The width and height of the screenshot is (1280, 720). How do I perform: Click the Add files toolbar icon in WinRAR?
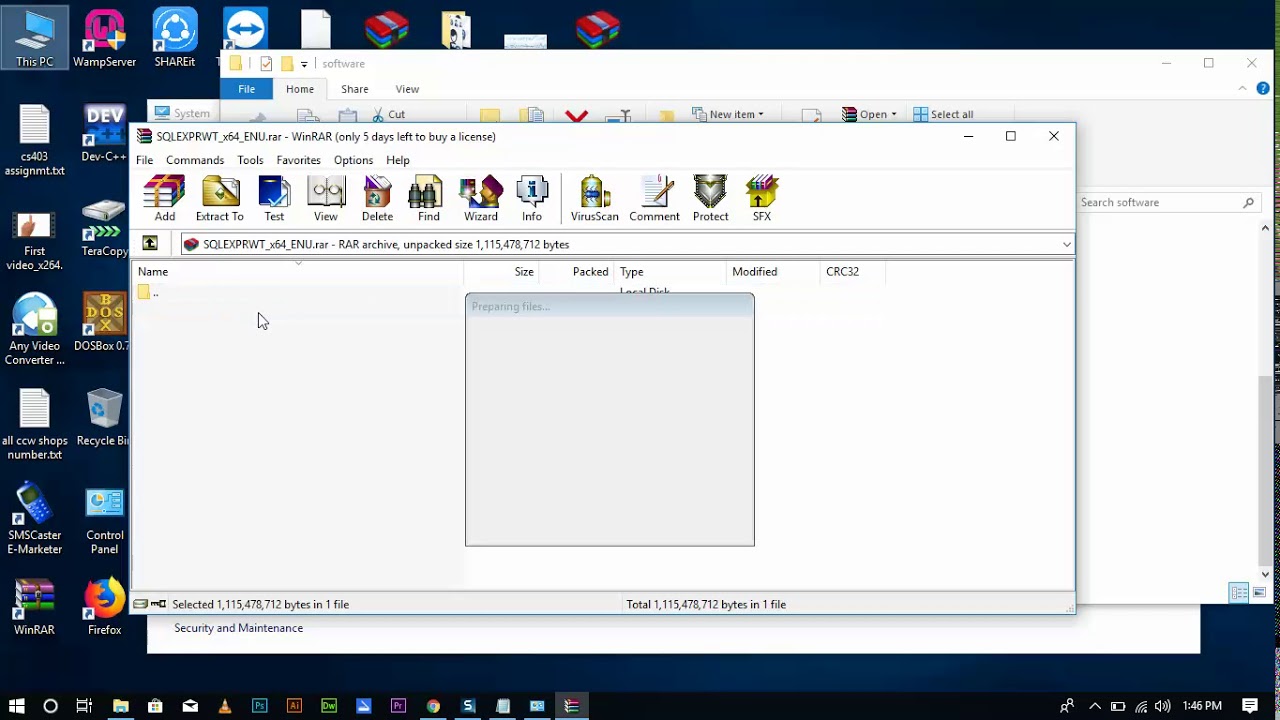pos(165,198)
